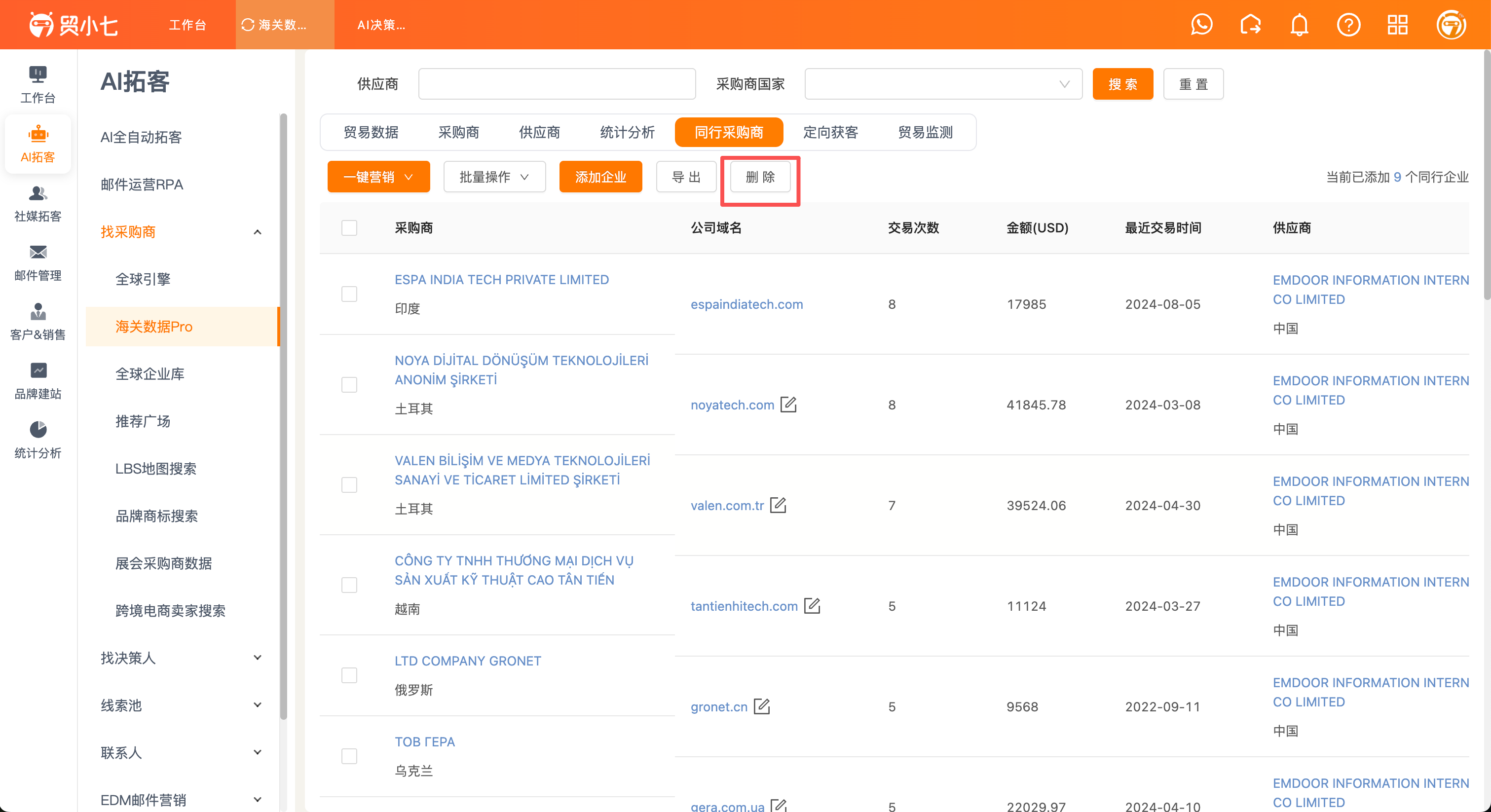Viewport: 1491px width, 812px height.
Task: Open the user avatar icon
Action: coord(1451,24)
